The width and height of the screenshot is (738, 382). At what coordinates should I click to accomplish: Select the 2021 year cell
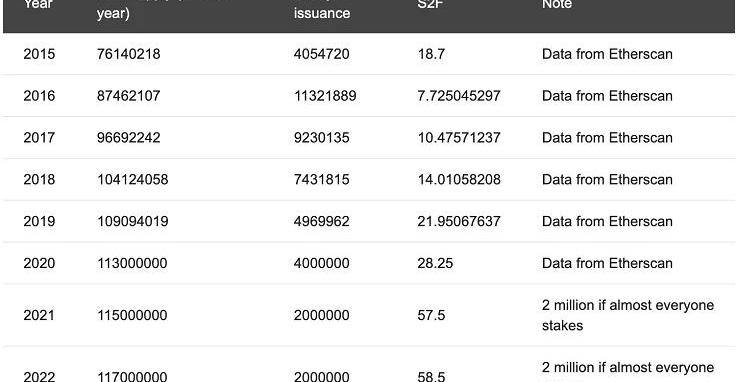[39, 315]
